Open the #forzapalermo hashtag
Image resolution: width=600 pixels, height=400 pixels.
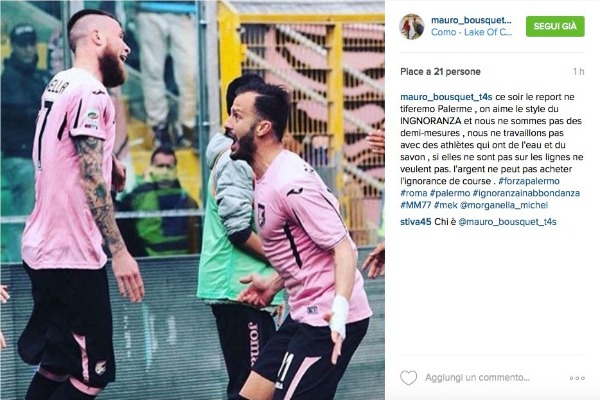click(529, 181)
